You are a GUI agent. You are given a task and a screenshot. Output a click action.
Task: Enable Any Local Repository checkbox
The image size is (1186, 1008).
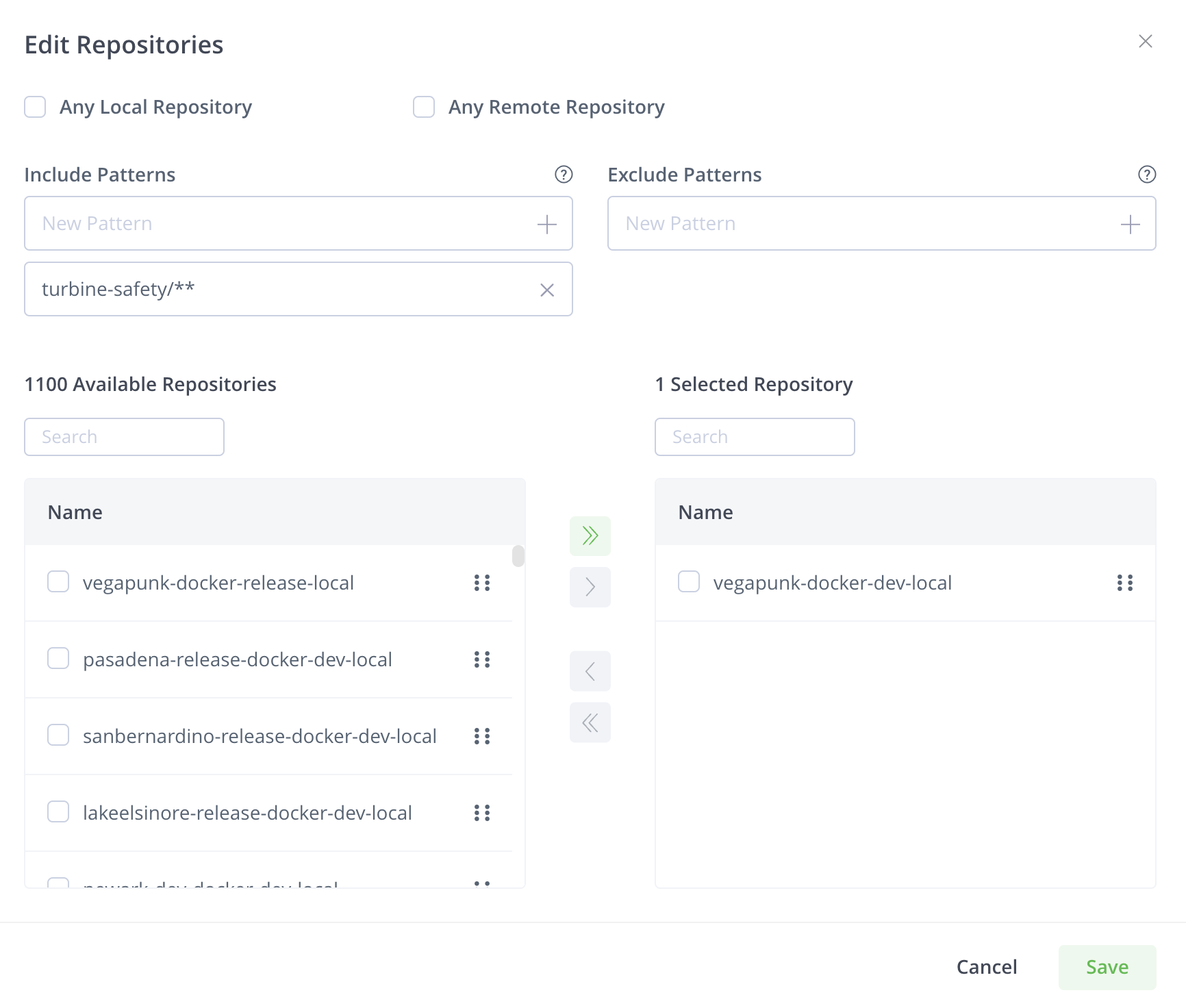35,108
